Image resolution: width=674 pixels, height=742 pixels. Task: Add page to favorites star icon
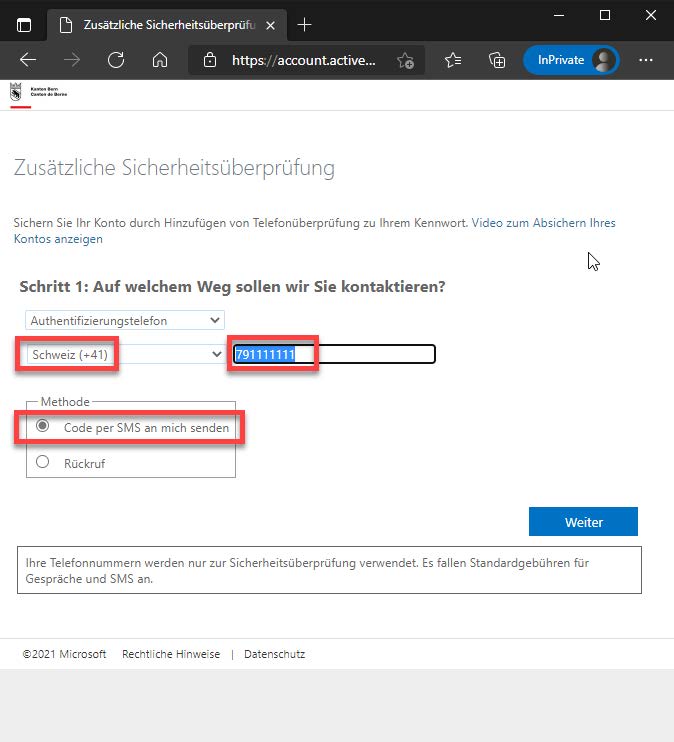click(405, 60)
